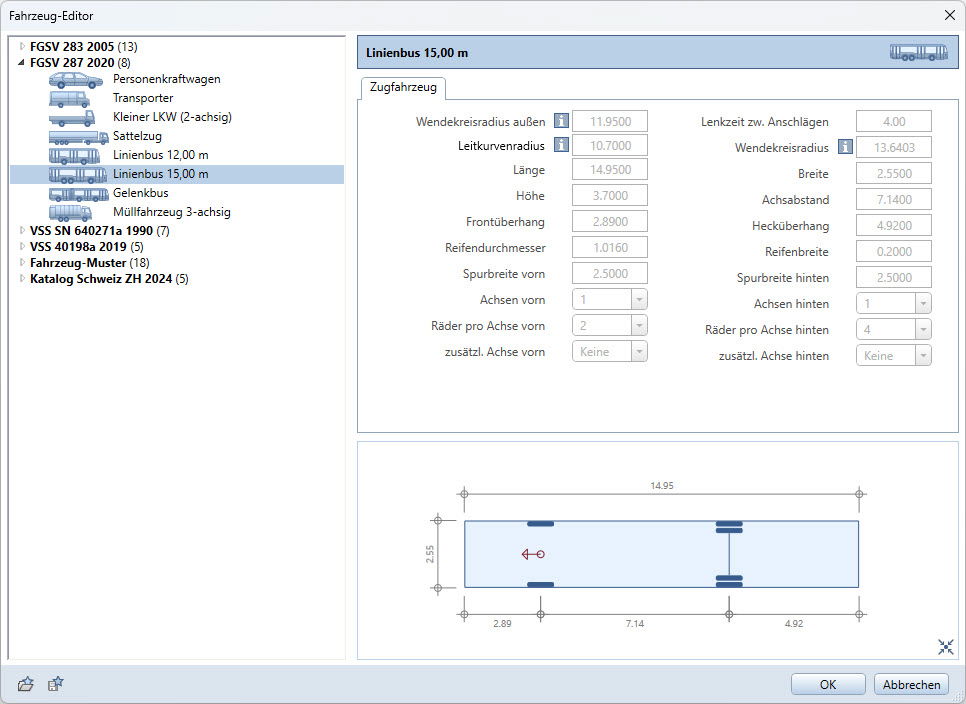Click the Länge input field

point(610,169)
